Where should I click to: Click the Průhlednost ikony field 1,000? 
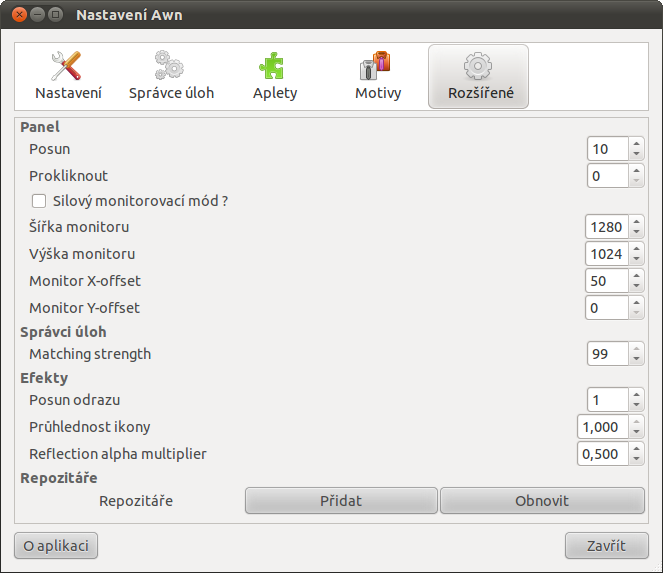(x=603, y=427)
